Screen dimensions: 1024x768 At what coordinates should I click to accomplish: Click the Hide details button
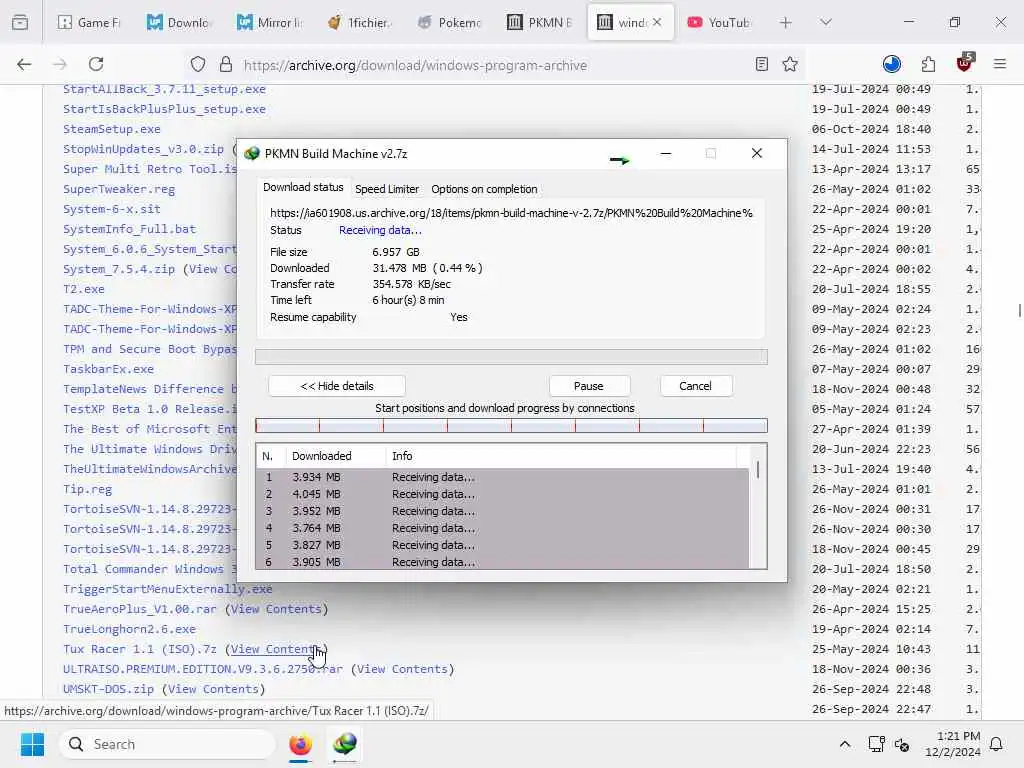pyautogui.click(x=337, y=386)
